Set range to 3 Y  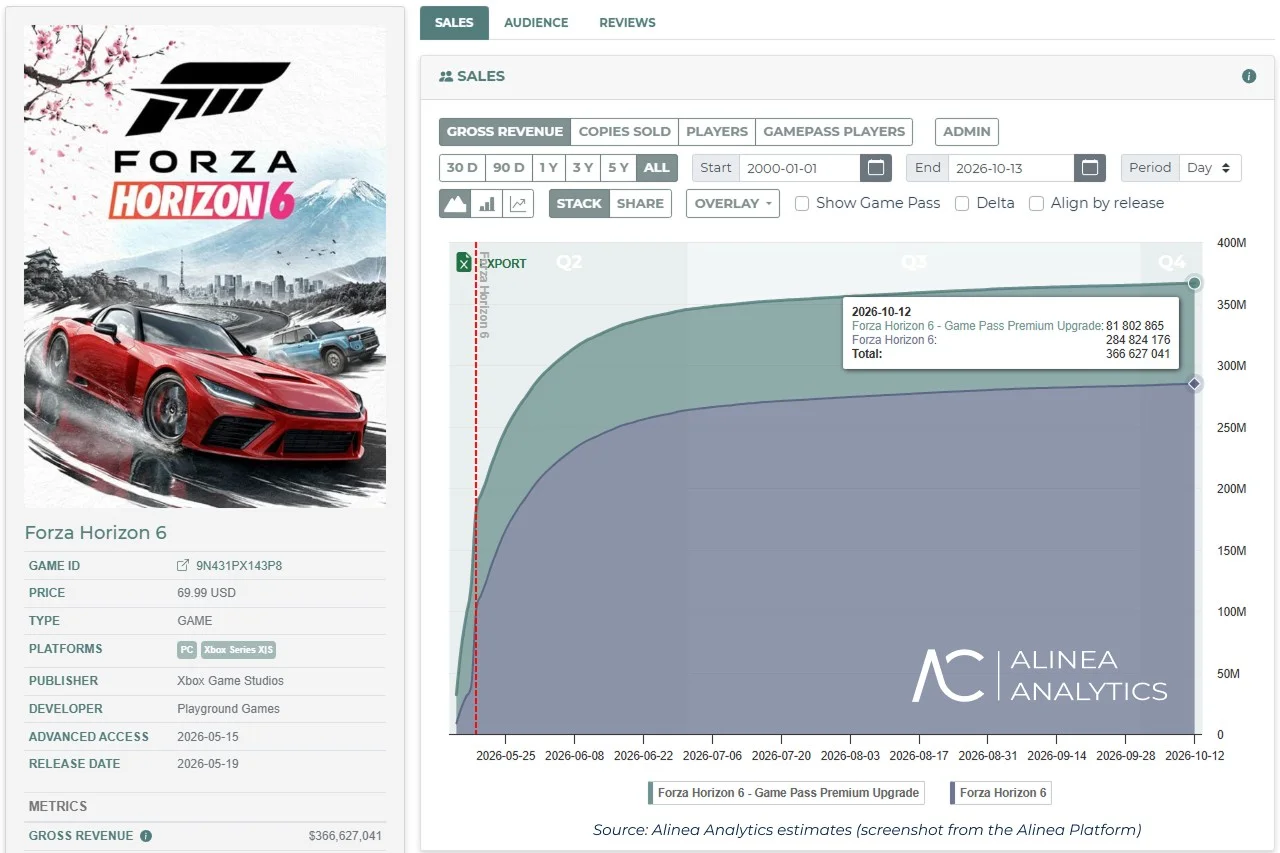pos(583,168)
